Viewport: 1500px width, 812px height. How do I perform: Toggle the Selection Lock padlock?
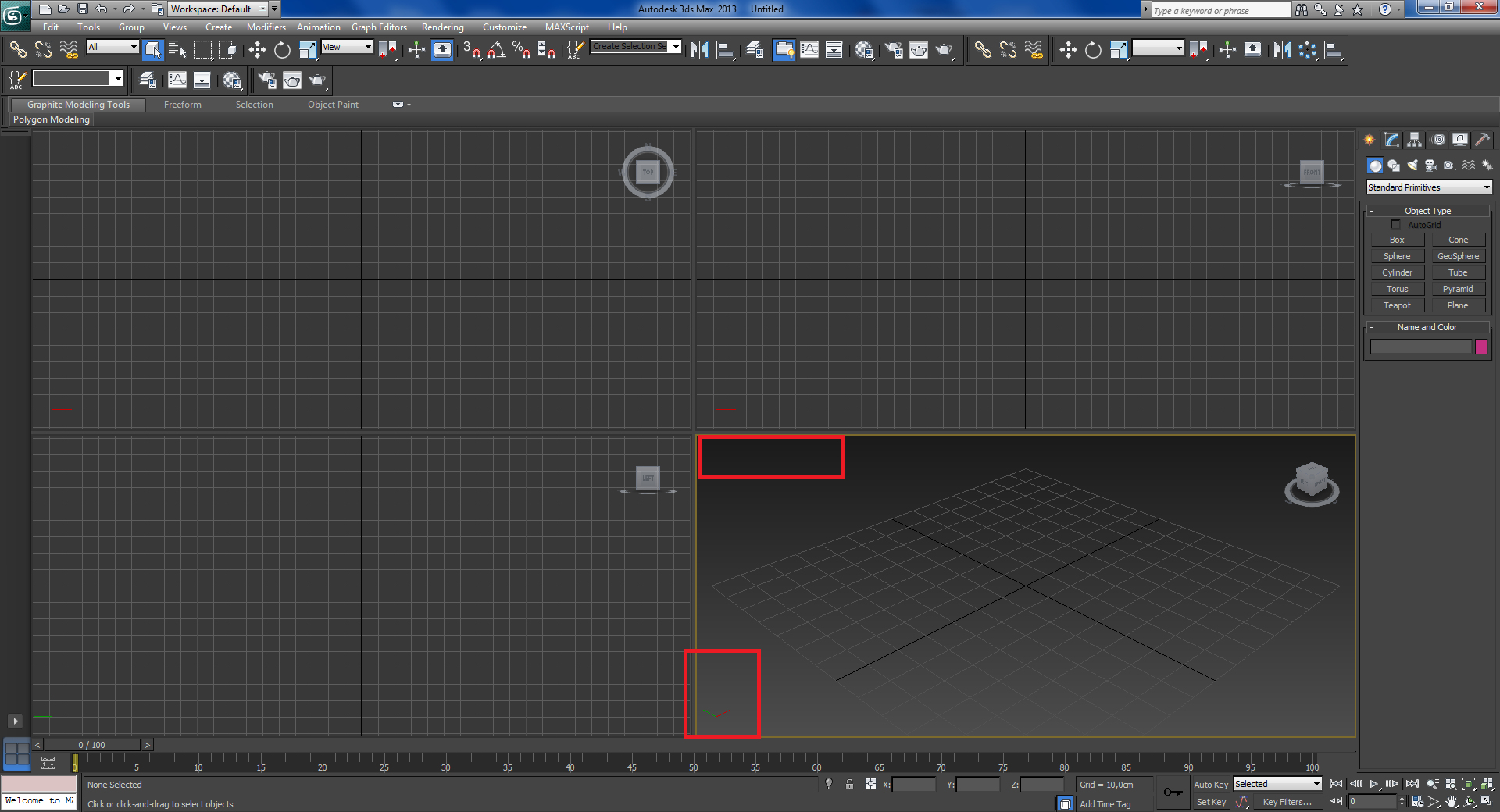click(849, 784)
